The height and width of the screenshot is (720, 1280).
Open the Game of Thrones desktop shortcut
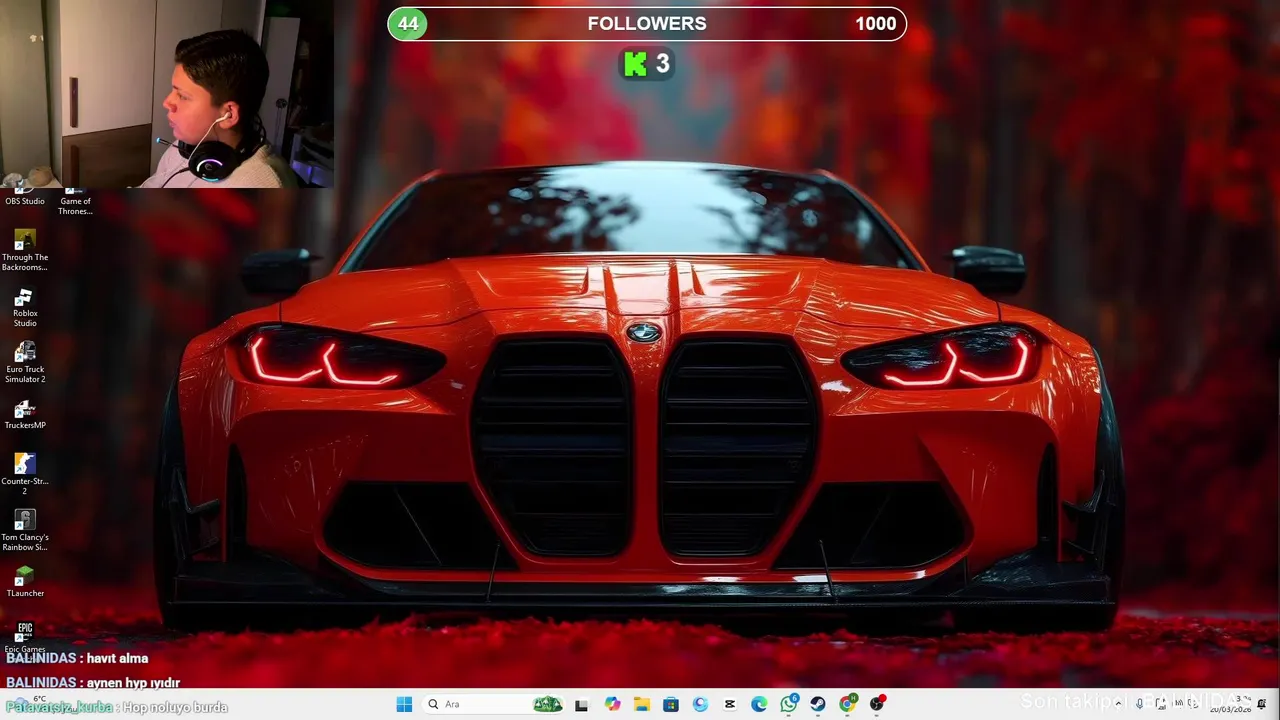pos(75,200)
